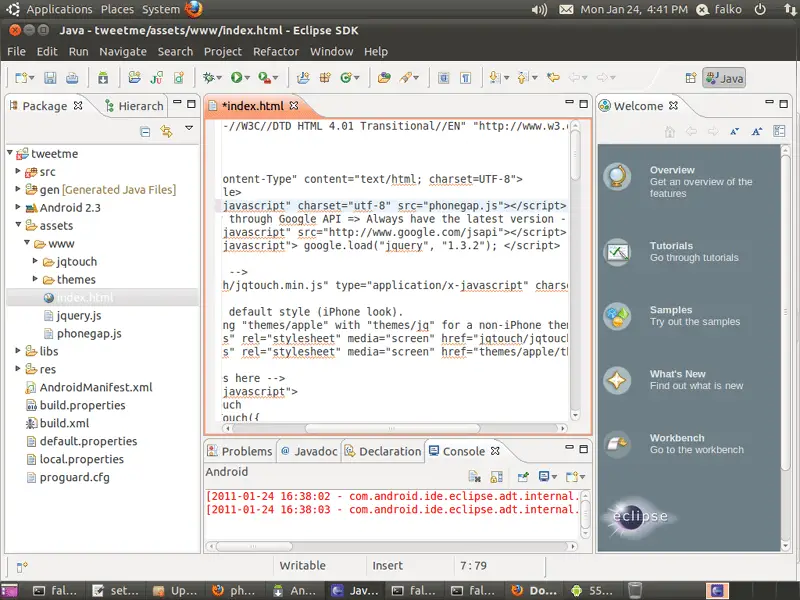Viewport: 800px width, 600px height.
Task: Open the File menu
Action: point(16,52)
